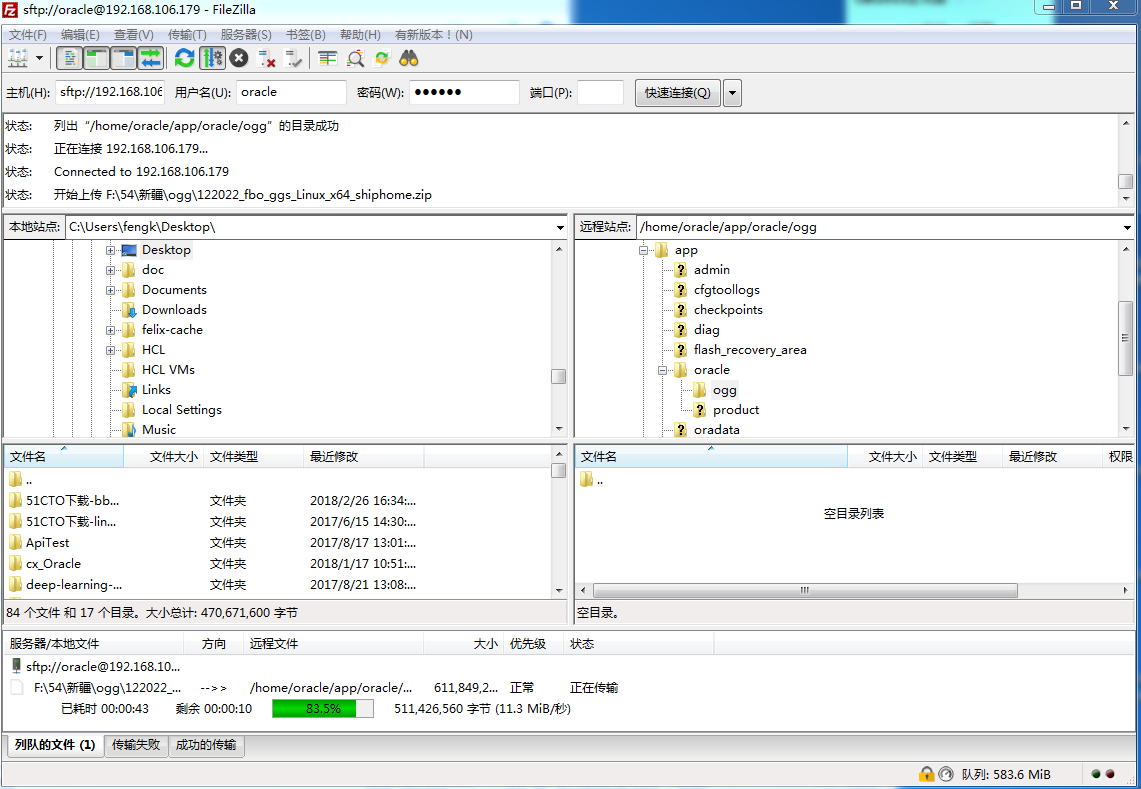1141x789 pixels.
Task: Toggle processing of the transfer queue
Action: click(212, 58)
